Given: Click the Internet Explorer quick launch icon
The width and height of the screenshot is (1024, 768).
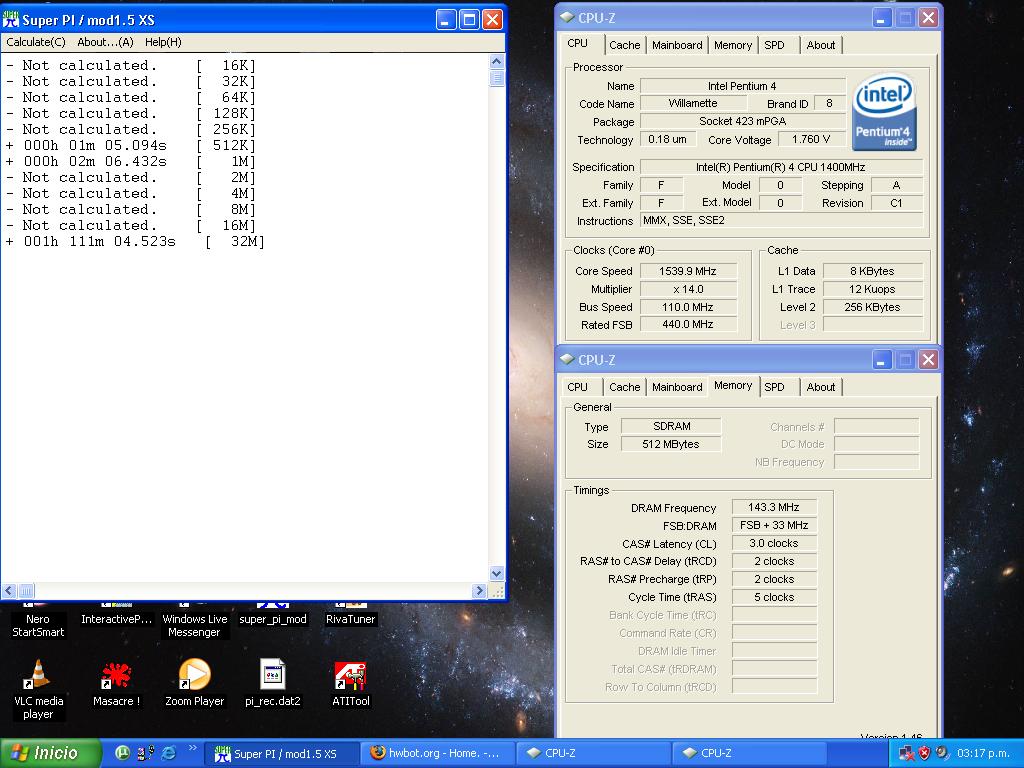Looking at the screenshot, I should pos(168,752).
